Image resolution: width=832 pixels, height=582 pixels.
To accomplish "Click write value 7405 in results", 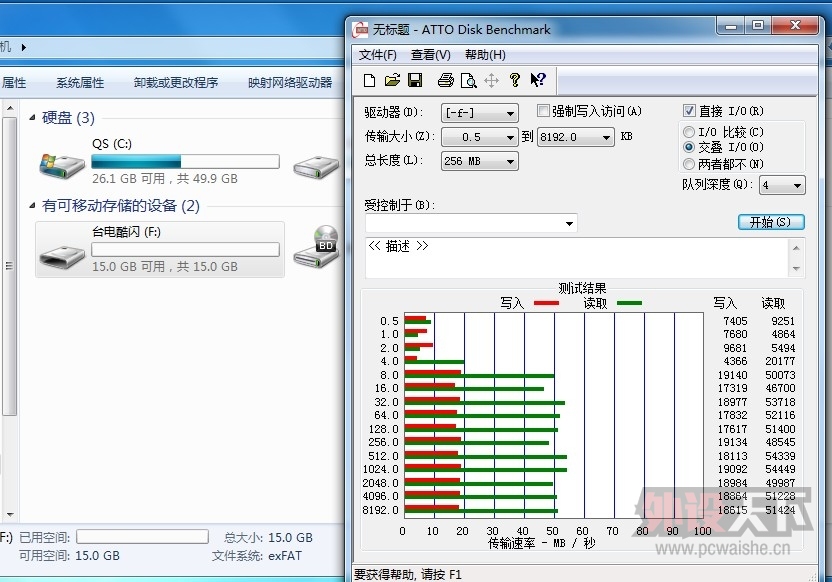I will 735,321.
